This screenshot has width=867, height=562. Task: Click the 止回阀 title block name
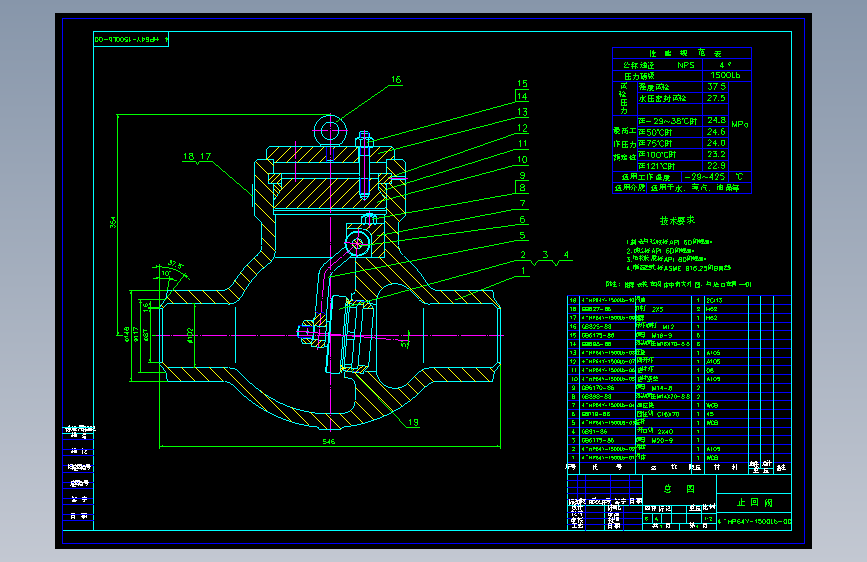(754, 502)
